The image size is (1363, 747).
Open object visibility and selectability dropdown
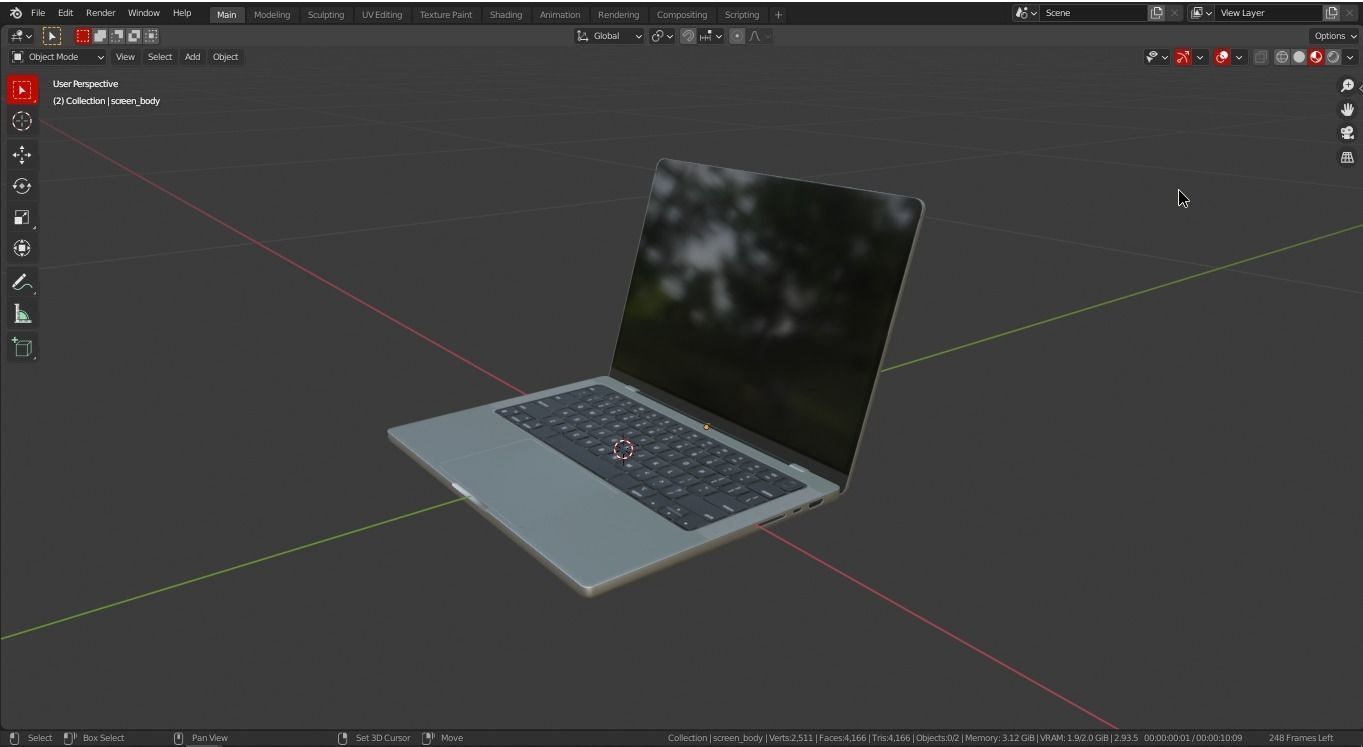click(x=1156, y=57)
